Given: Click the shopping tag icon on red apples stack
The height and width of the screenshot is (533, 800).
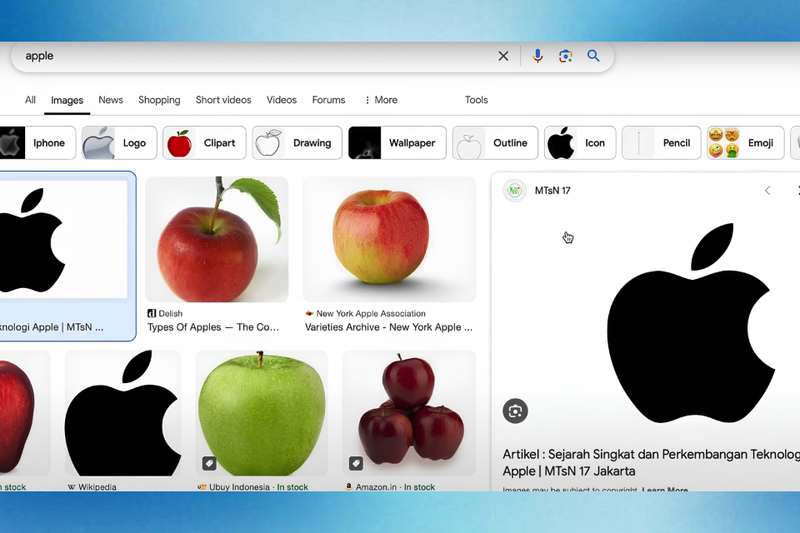Looking at the screenshot, I should tap(356, 463).
